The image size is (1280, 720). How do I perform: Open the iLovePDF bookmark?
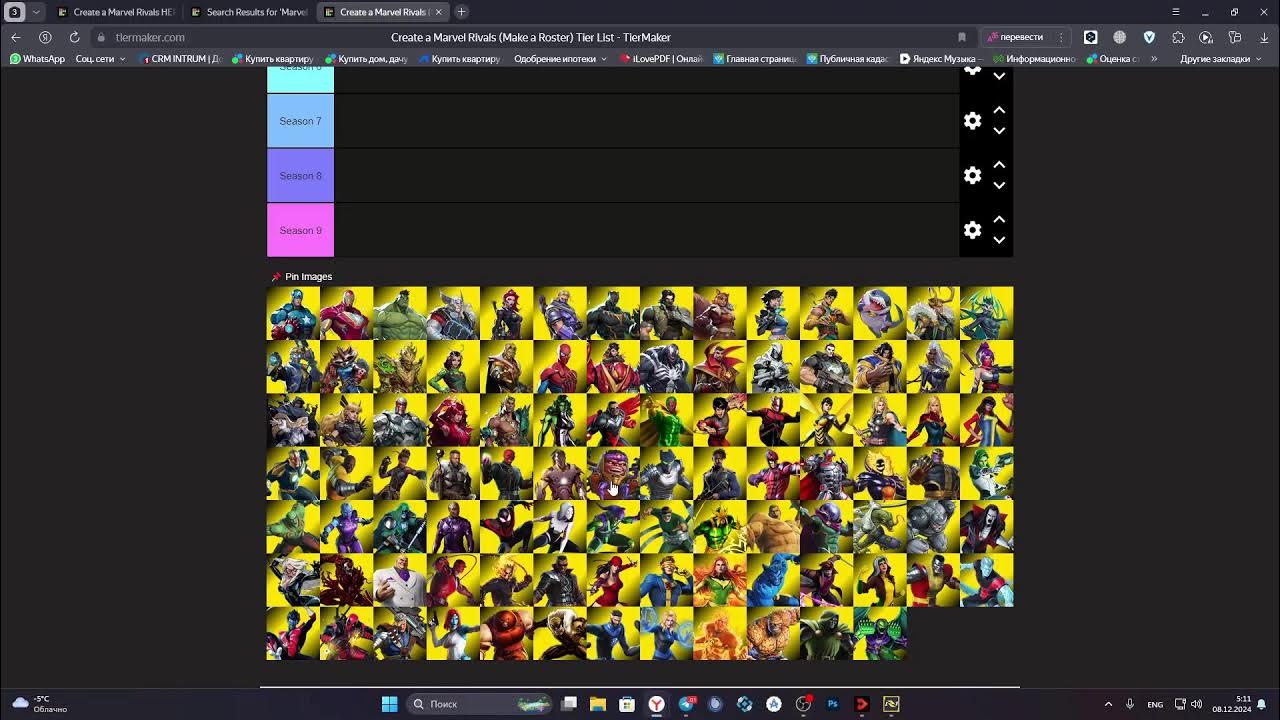tap(661, 59)
